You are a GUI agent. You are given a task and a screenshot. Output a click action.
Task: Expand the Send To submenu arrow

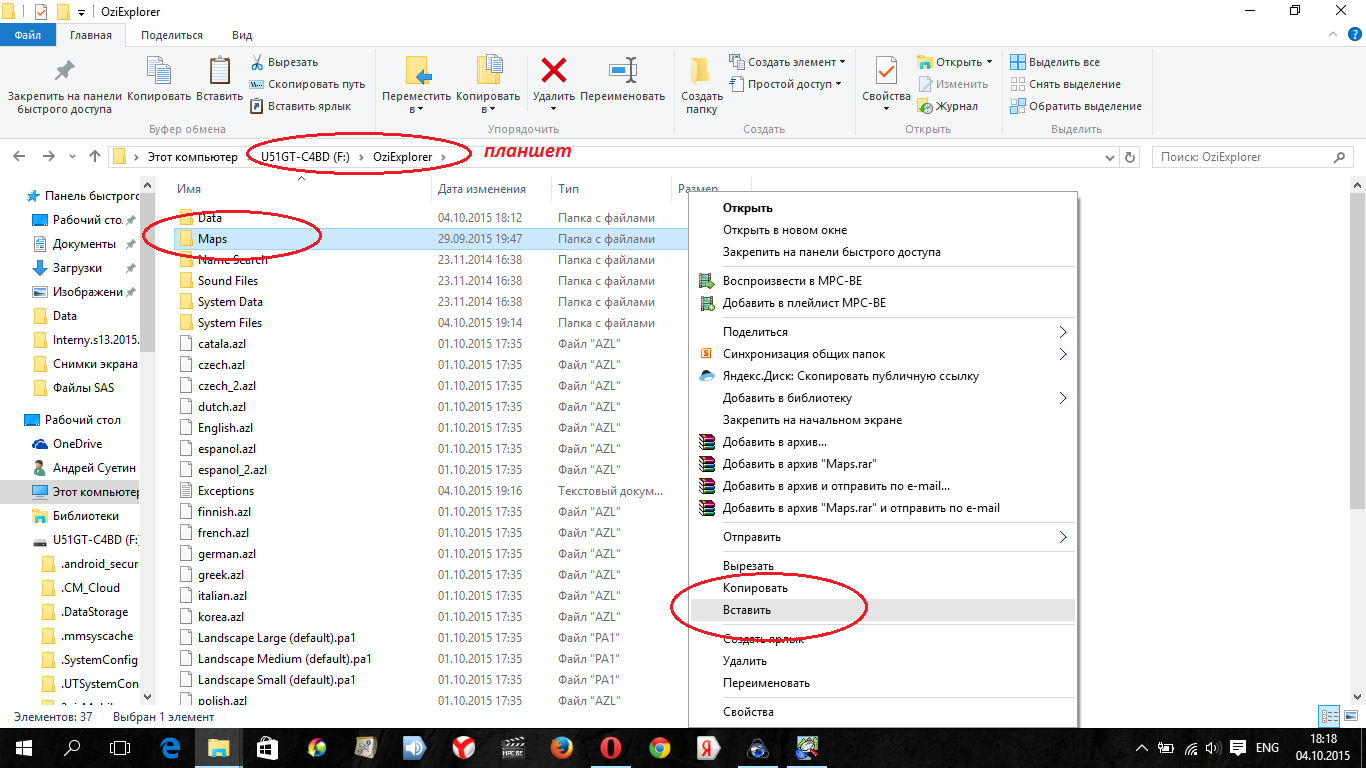pyautogui.click(x=1062, y=537)
